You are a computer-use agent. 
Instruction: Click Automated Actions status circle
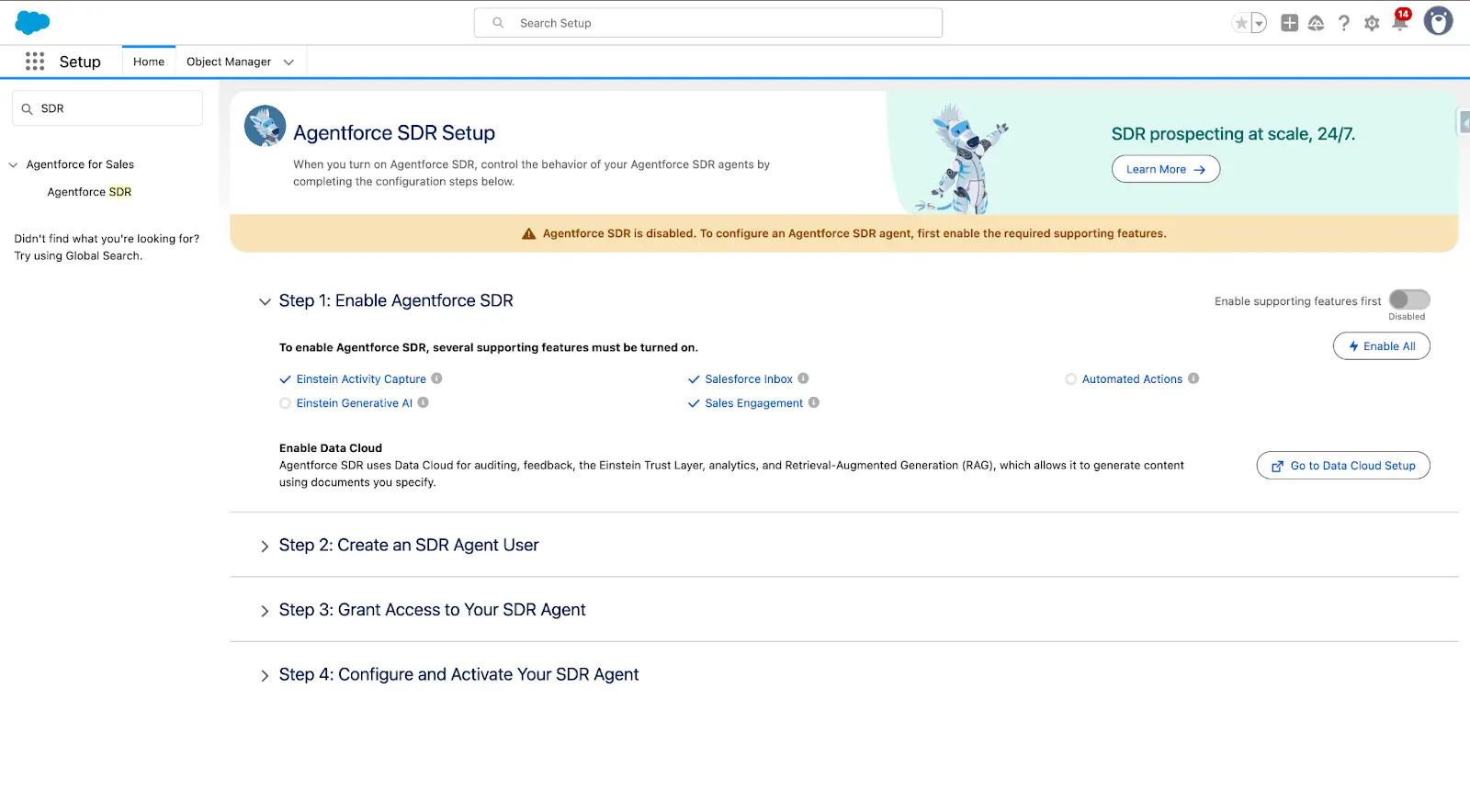click(1070, 379)
